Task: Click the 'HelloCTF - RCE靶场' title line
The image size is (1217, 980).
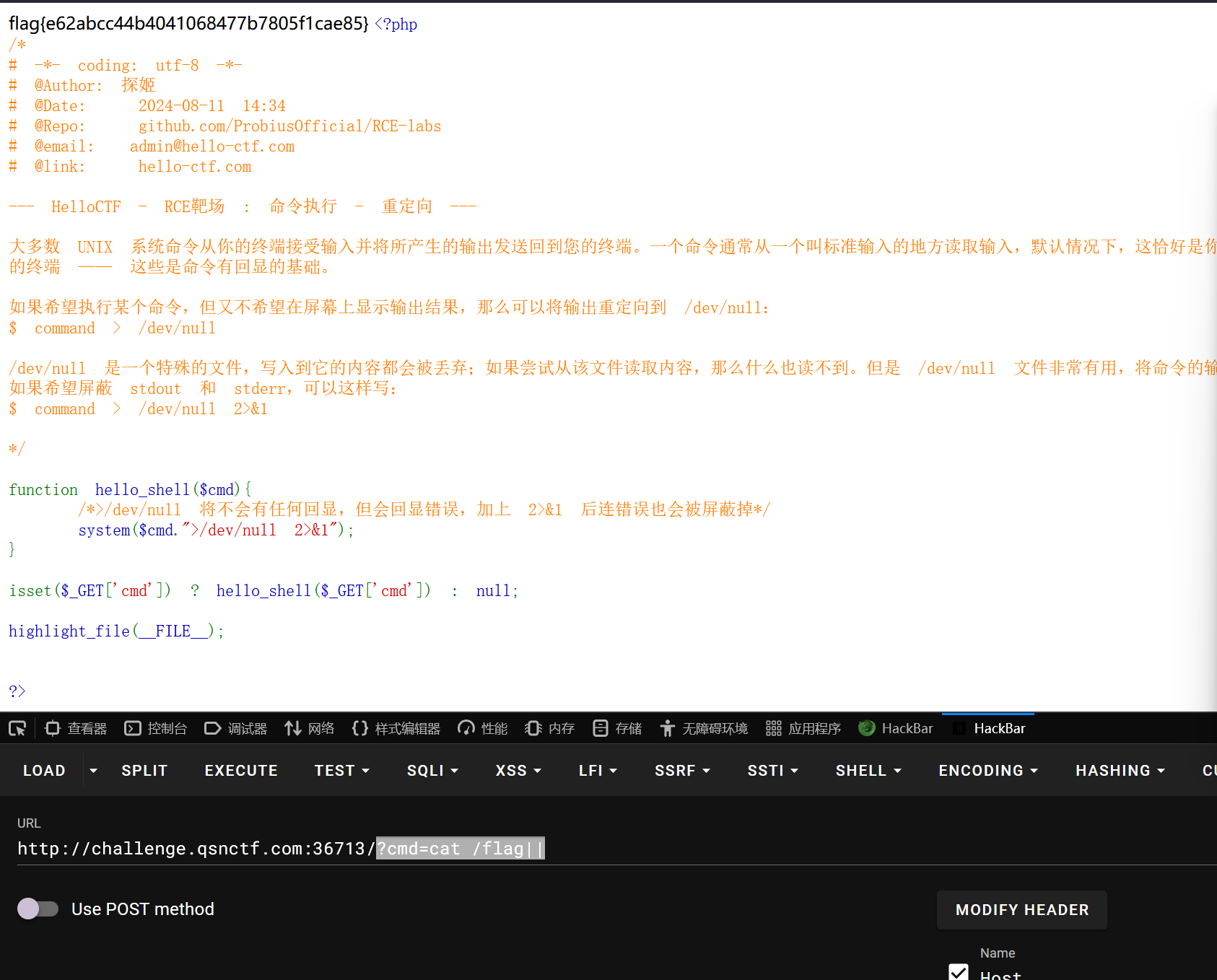Action: coord(242,207)
